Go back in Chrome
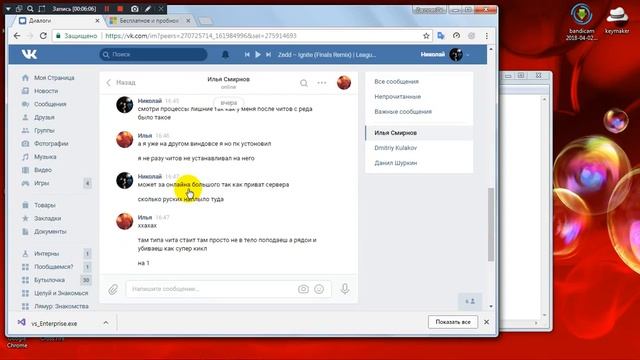The width and height of the screenshot is (640, 360). (17, 36)
